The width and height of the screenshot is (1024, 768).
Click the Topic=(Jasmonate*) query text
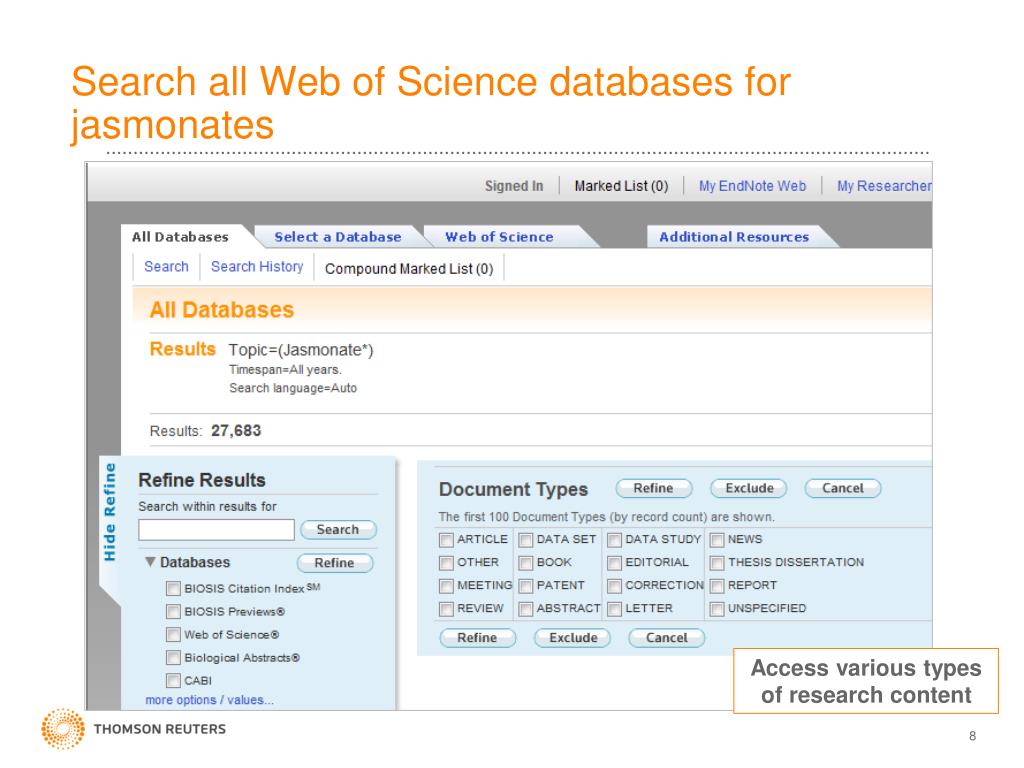pos(300,350)
